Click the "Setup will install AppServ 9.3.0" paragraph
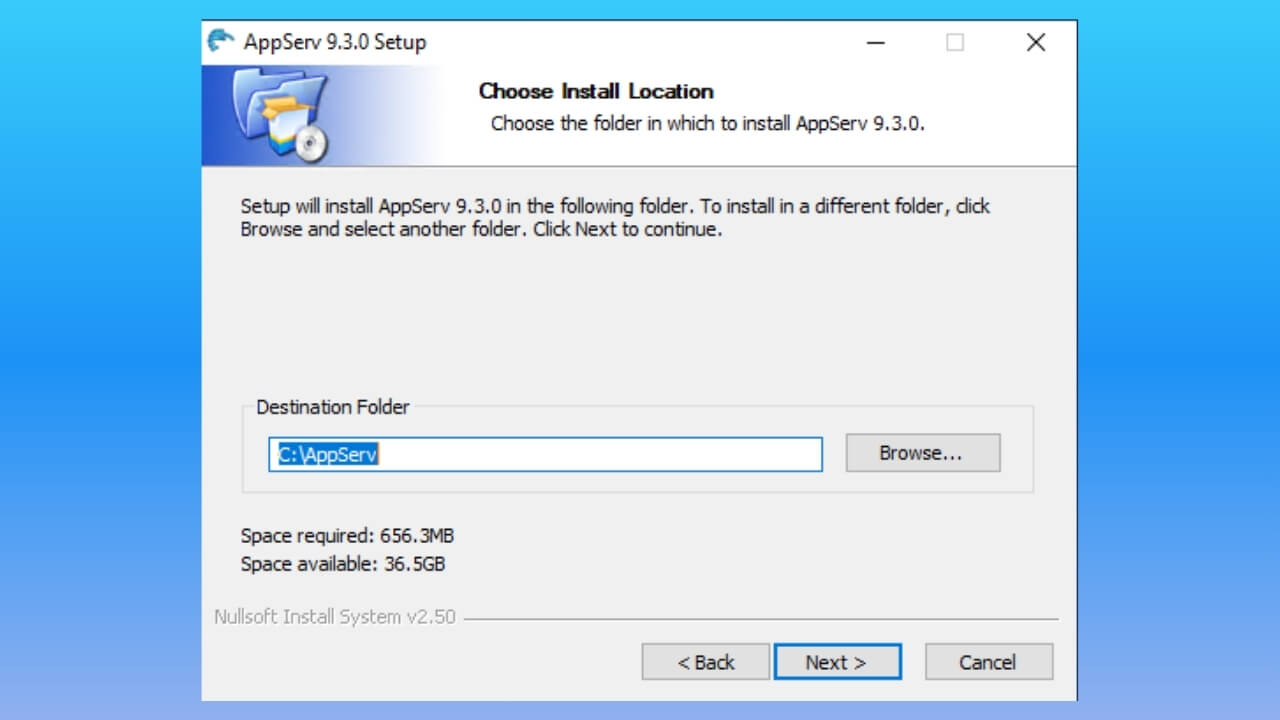 tap(615, 217)
